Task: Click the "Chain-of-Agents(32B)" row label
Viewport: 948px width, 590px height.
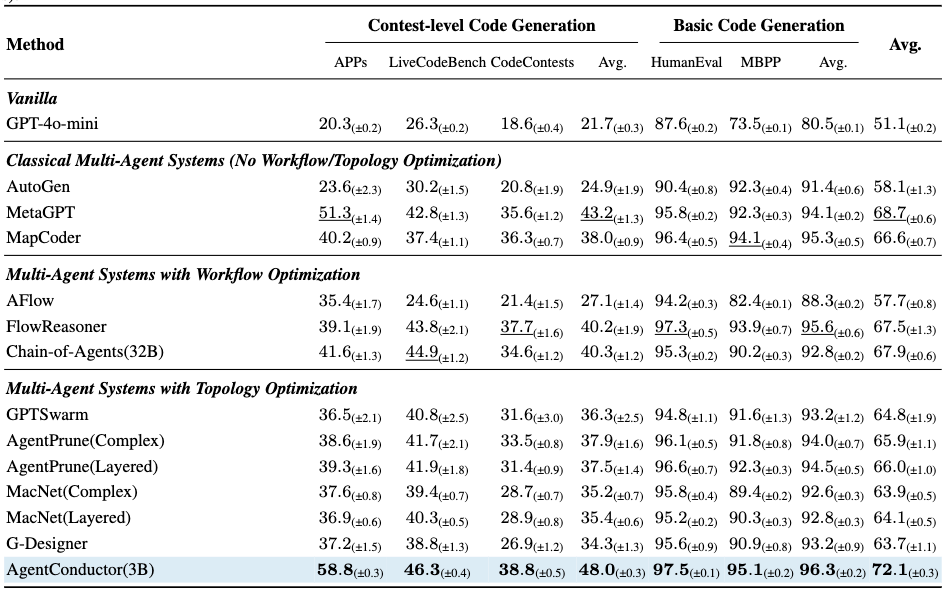Action: tap(80, 351)
